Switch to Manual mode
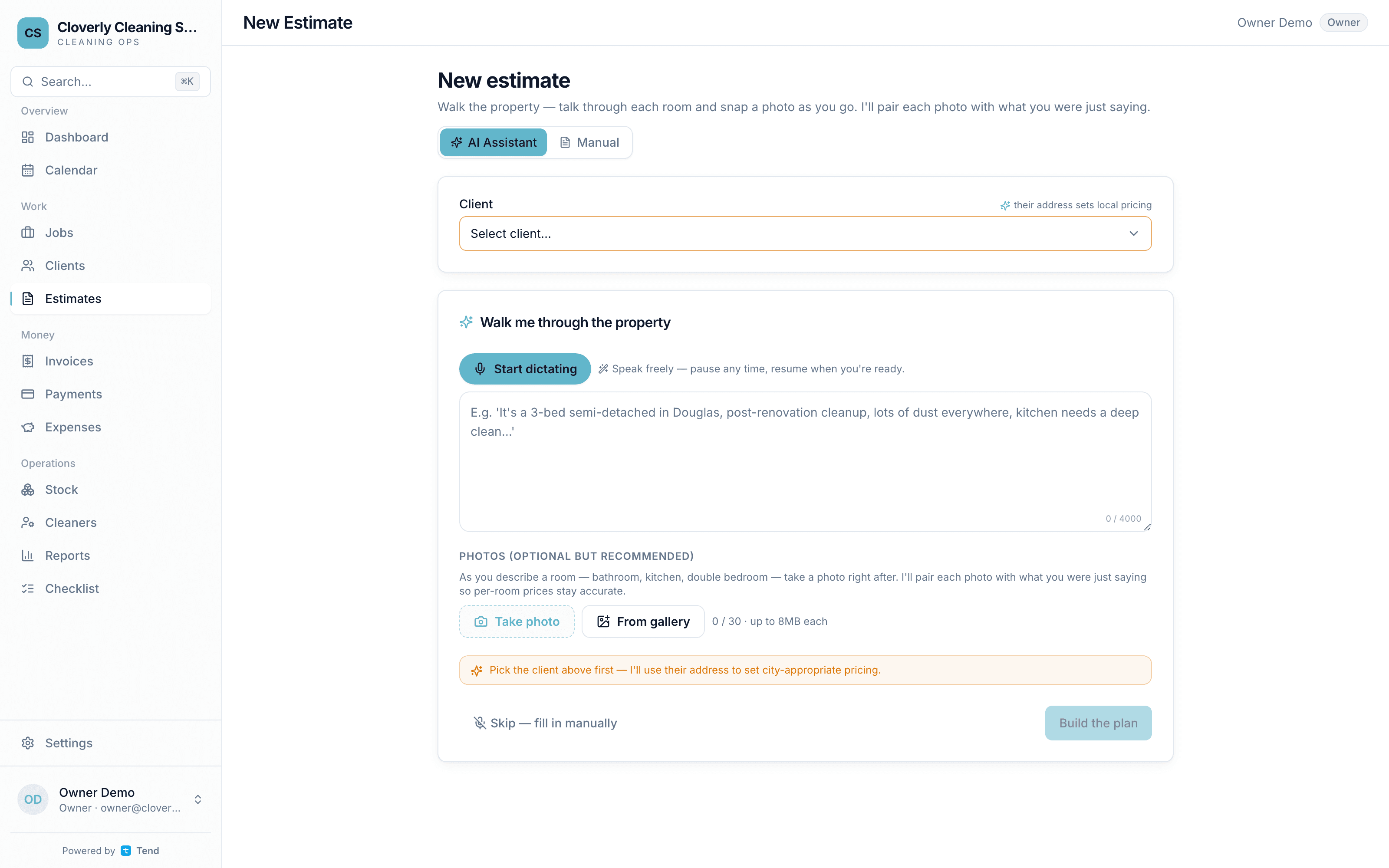 coord(589,142)
